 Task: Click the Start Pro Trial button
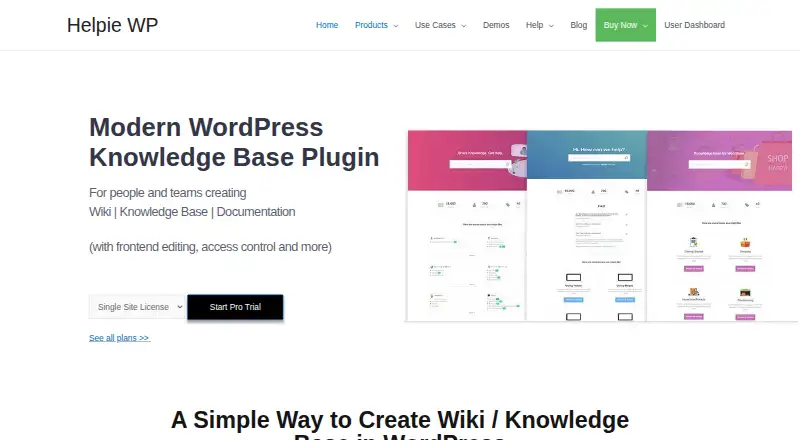[235, 307]
